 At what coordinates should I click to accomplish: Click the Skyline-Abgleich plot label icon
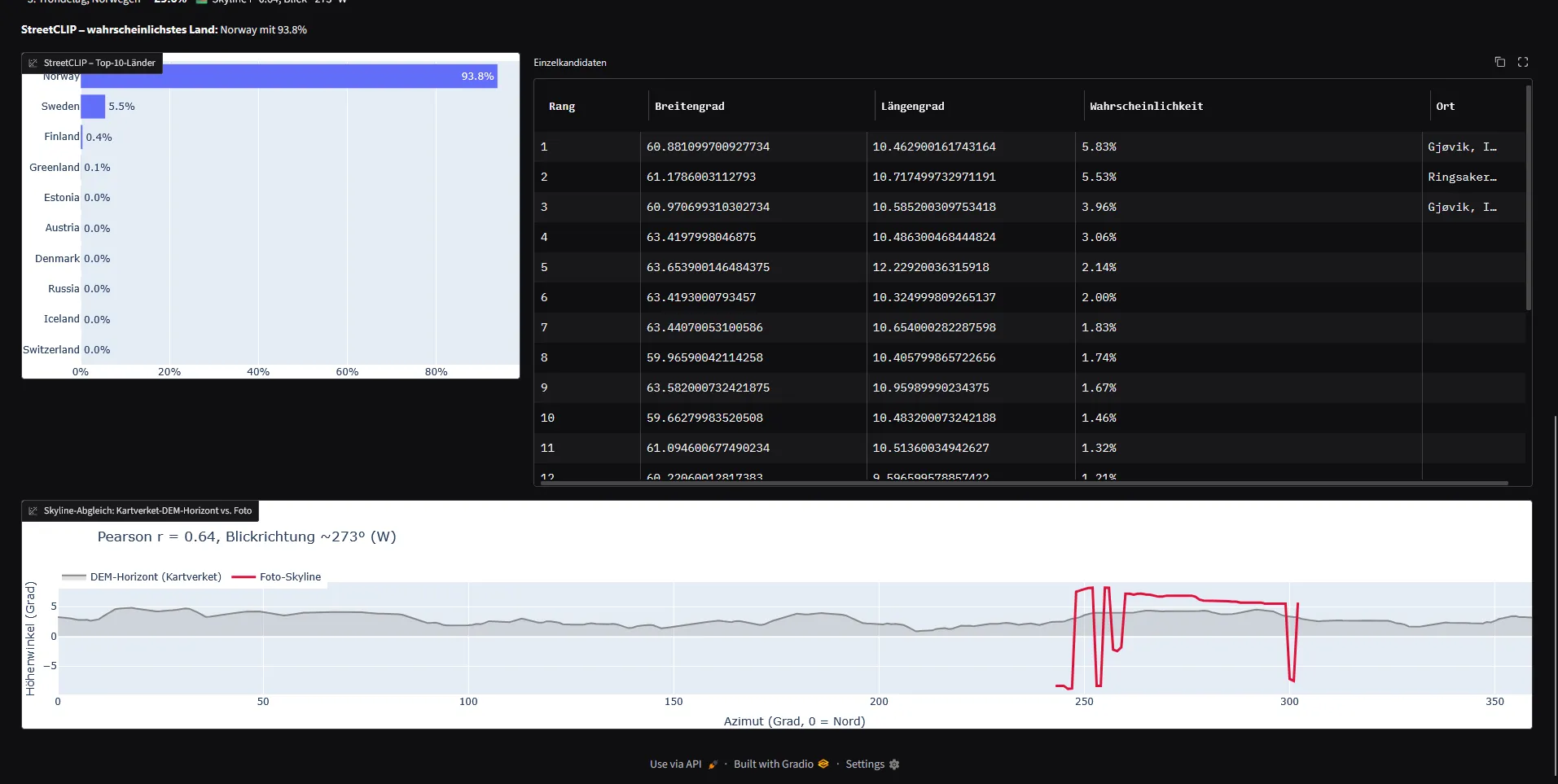33,510
